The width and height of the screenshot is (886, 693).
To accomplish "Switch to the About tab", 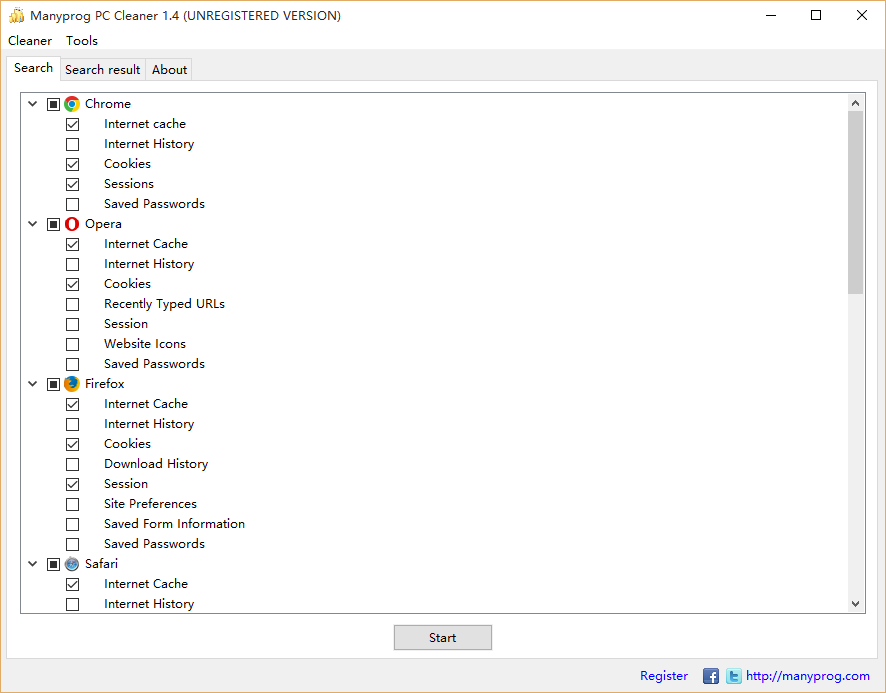I will tap(169, 70).
